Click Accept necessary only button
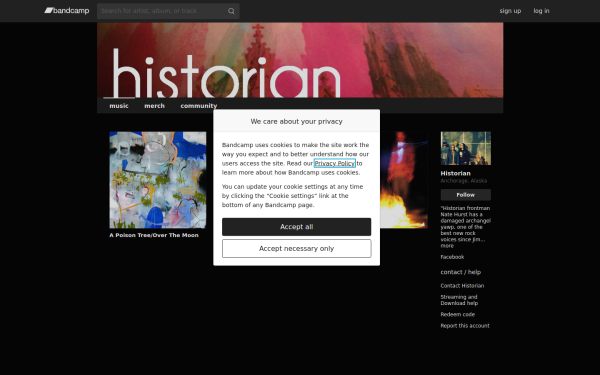The height and width of the screenshot is (375, 600). tap(297, 249)
